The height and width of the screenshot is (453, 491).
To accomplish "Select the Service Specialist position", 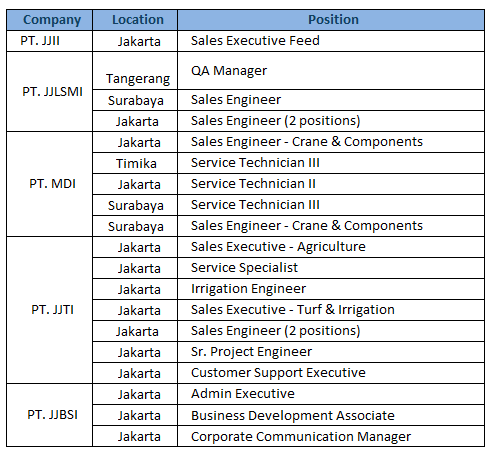I will click(x=331, y=268).
